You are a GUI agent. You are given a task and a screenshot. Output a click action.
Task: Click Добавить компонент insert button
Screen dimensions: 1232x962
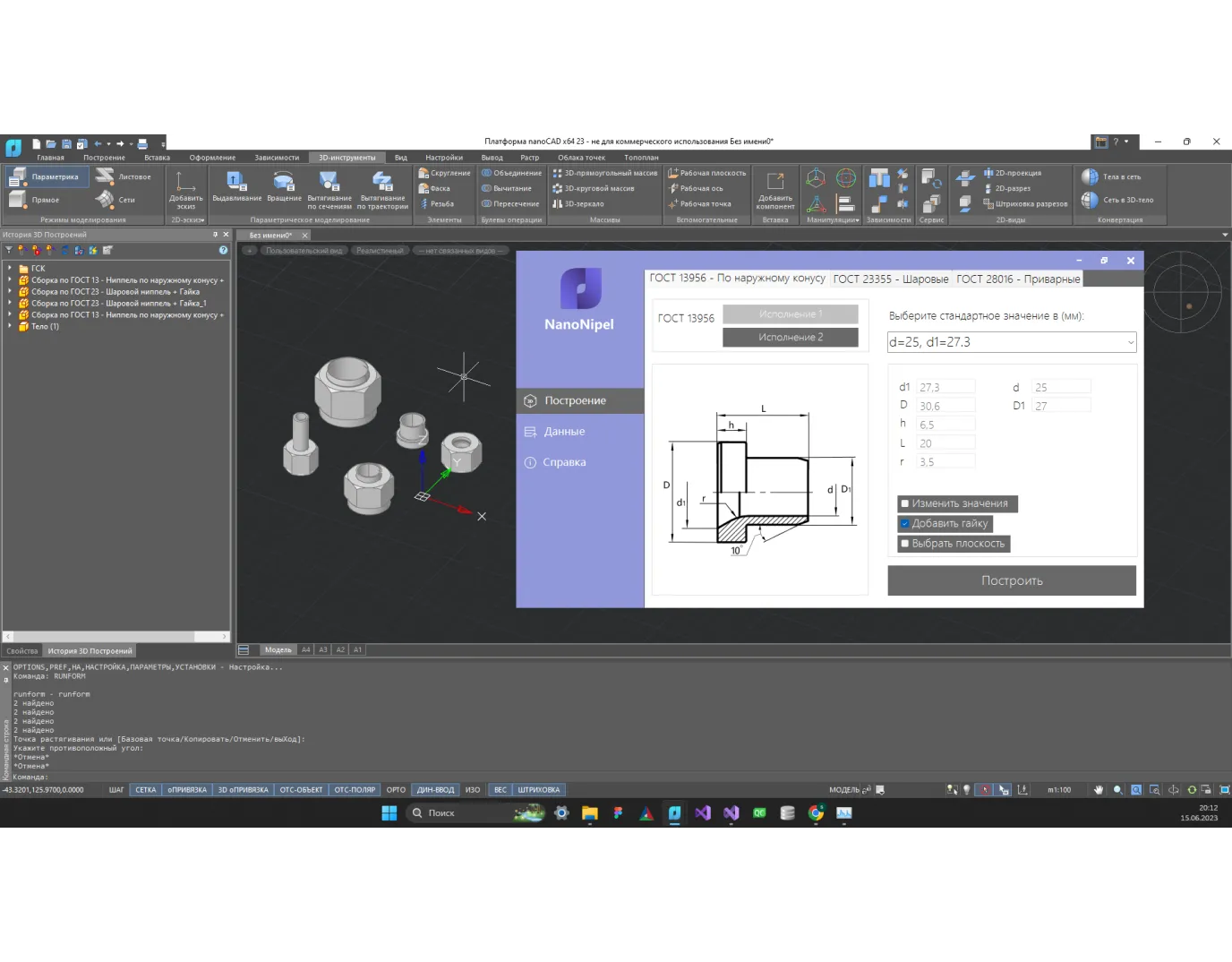[x=775, y=190]
